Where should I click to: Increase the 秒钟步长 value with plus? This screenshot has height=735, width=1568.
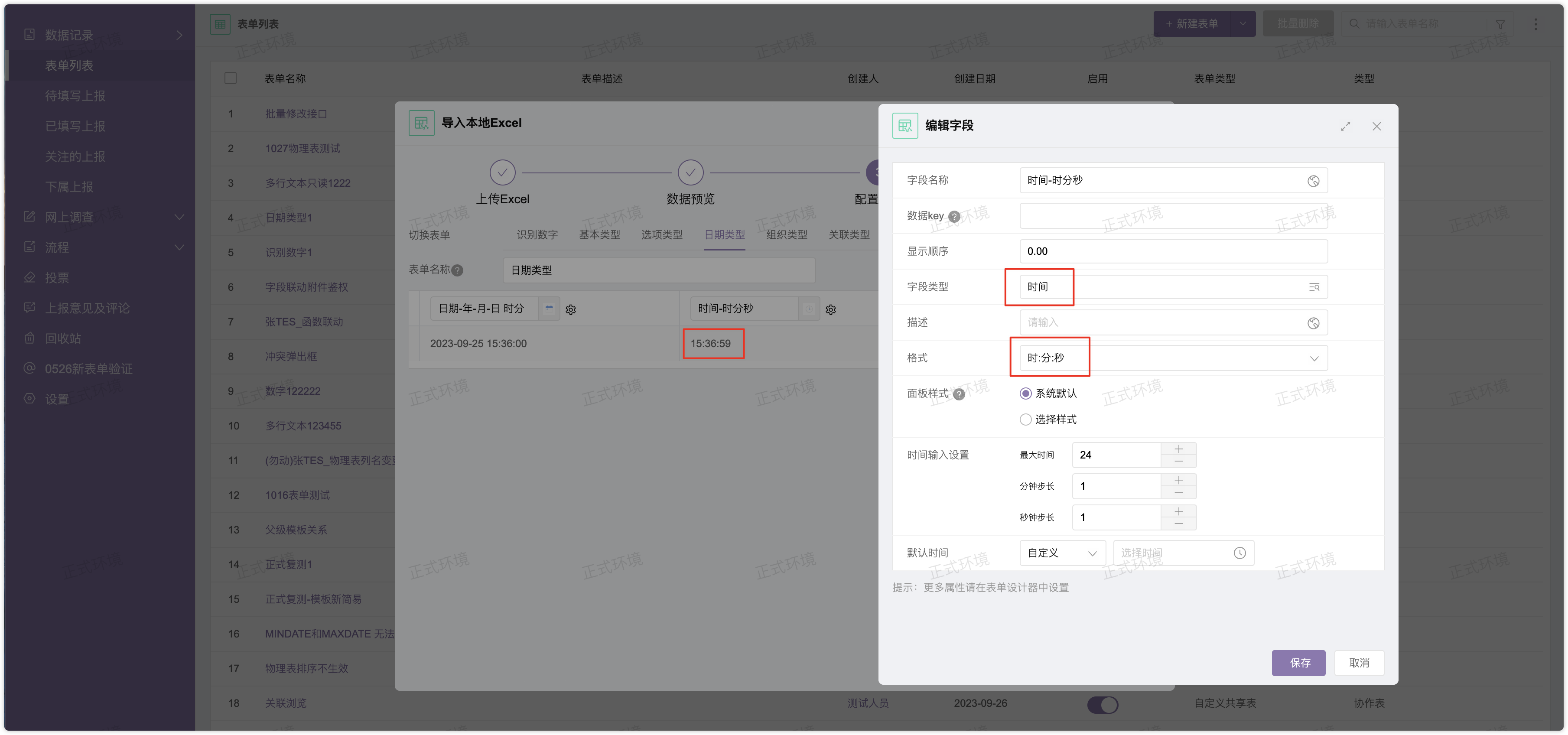pos(1178,512)
